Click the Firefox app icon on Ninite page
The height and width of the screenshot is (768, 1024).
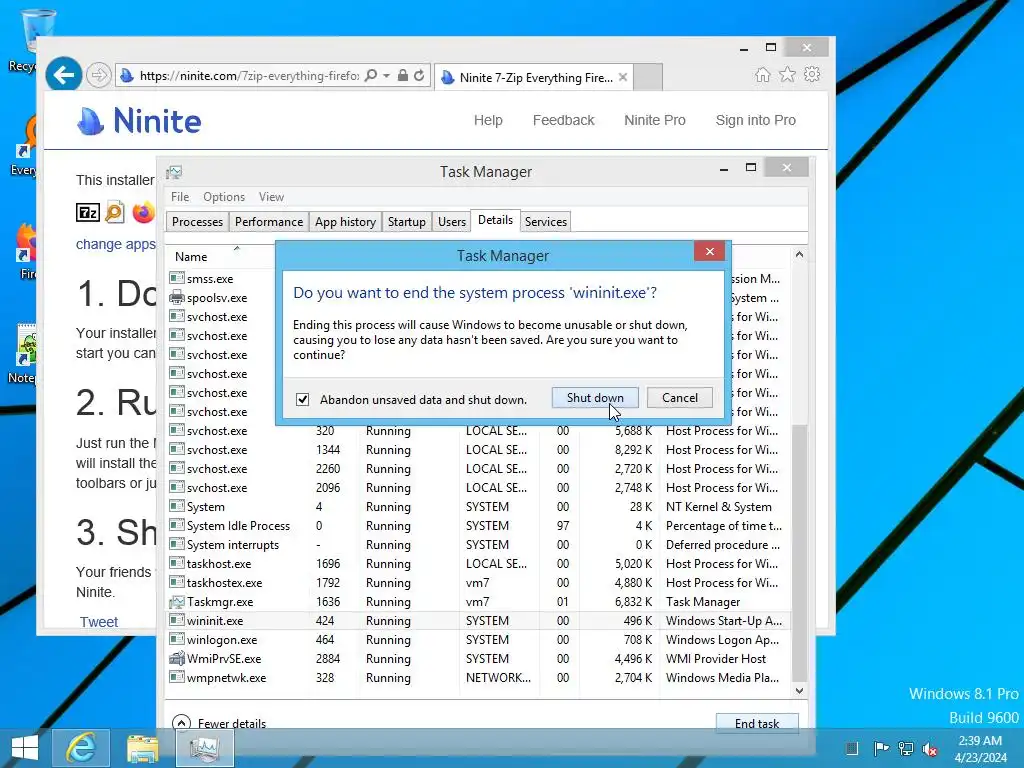pos(143,212)
